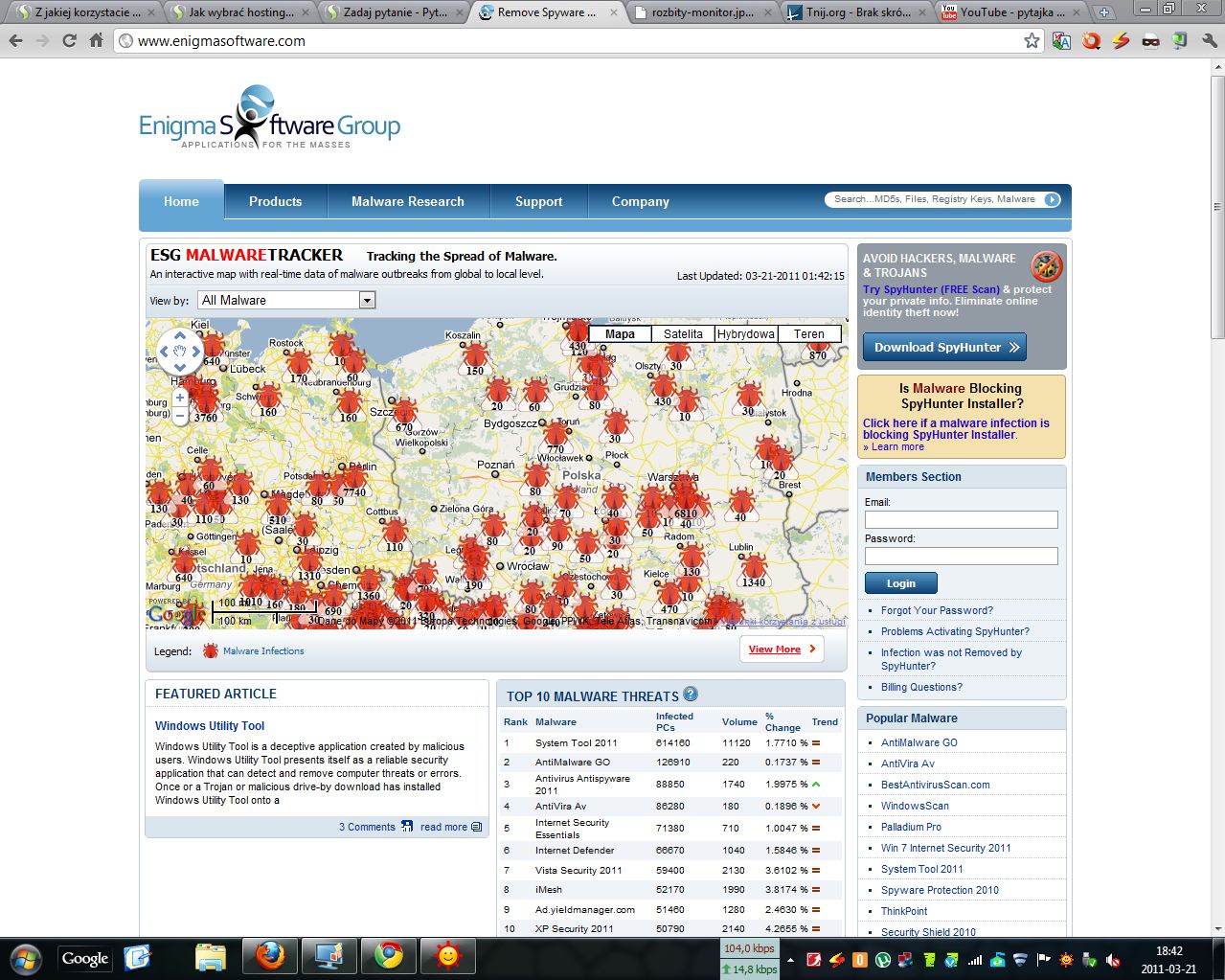This screenshot has width=1225, height=980.
Task: Pan the malware map using hand control
Action: 179,352
